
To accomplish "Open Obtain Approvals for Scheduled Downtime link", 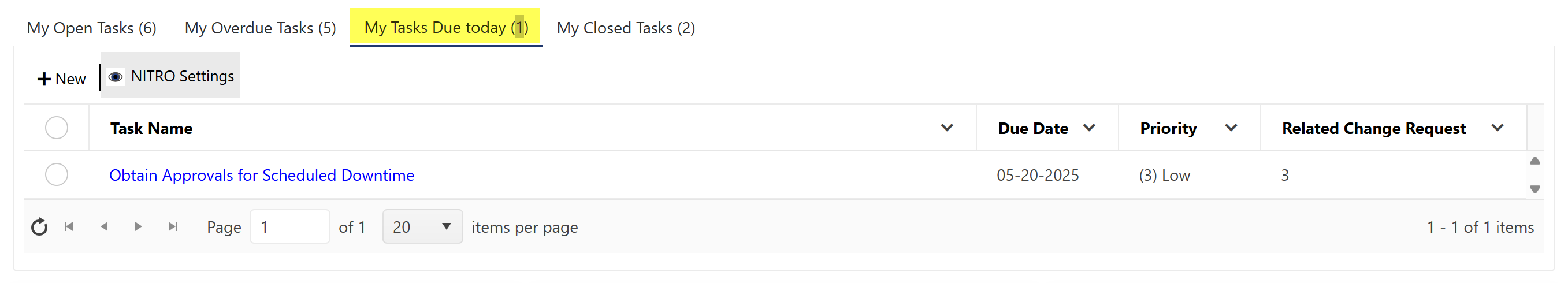I will [x=262, y=175].
